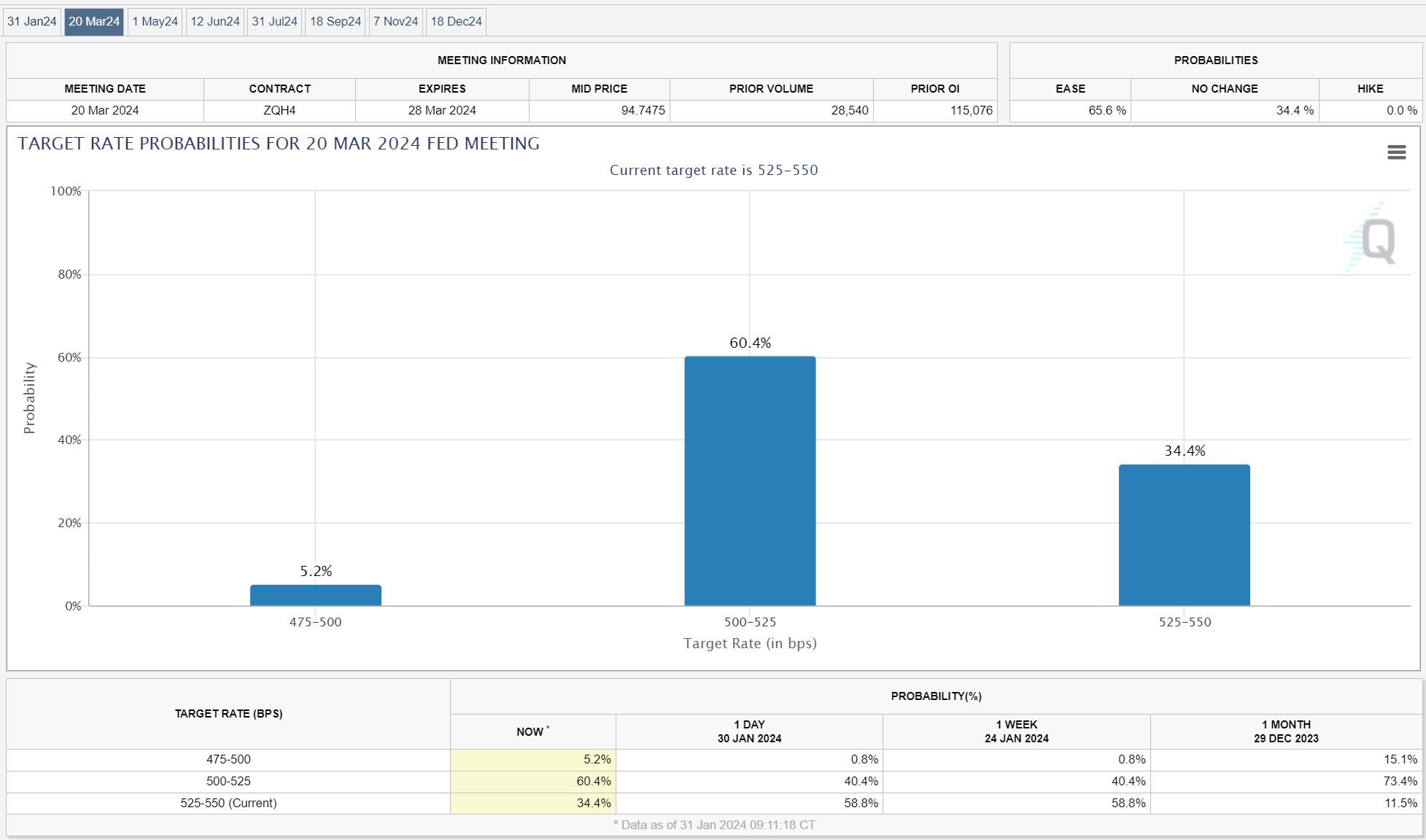1426x840 pixels.
Task: Click the MID PRICE column header
Action: pos(599,88)
